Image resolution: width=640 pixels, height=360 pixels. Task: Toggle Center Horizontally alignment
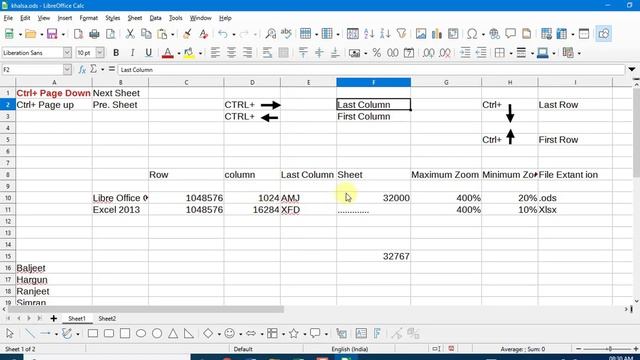point(231,53)
